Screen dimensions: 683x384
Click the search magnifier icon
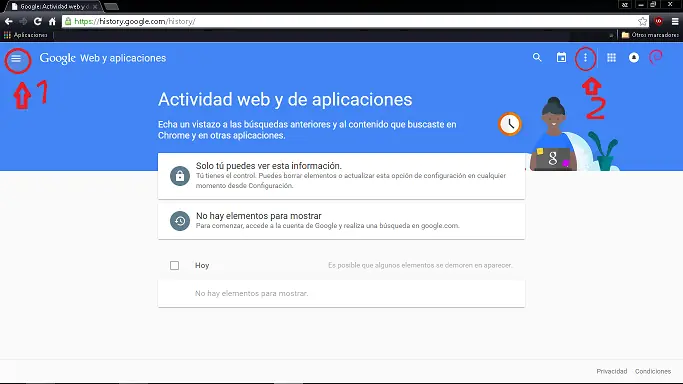click(x=537, y=57)
